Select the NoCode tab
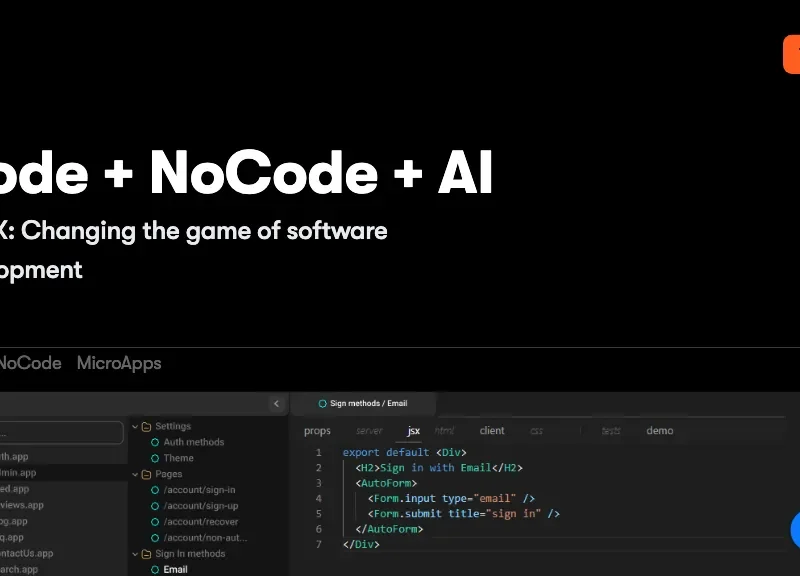This screenshot has width=800, height=576. pos(30,363)
